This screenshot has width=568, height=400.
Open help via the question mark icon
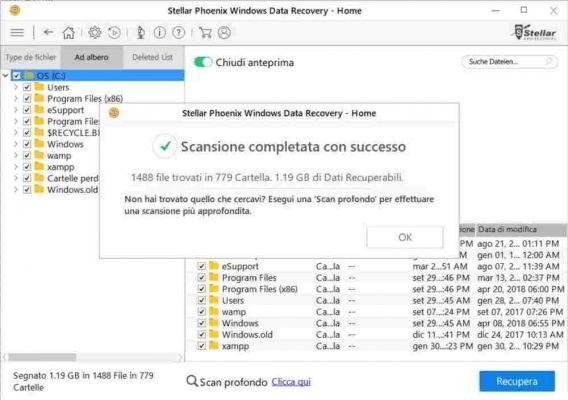point(178,33)
